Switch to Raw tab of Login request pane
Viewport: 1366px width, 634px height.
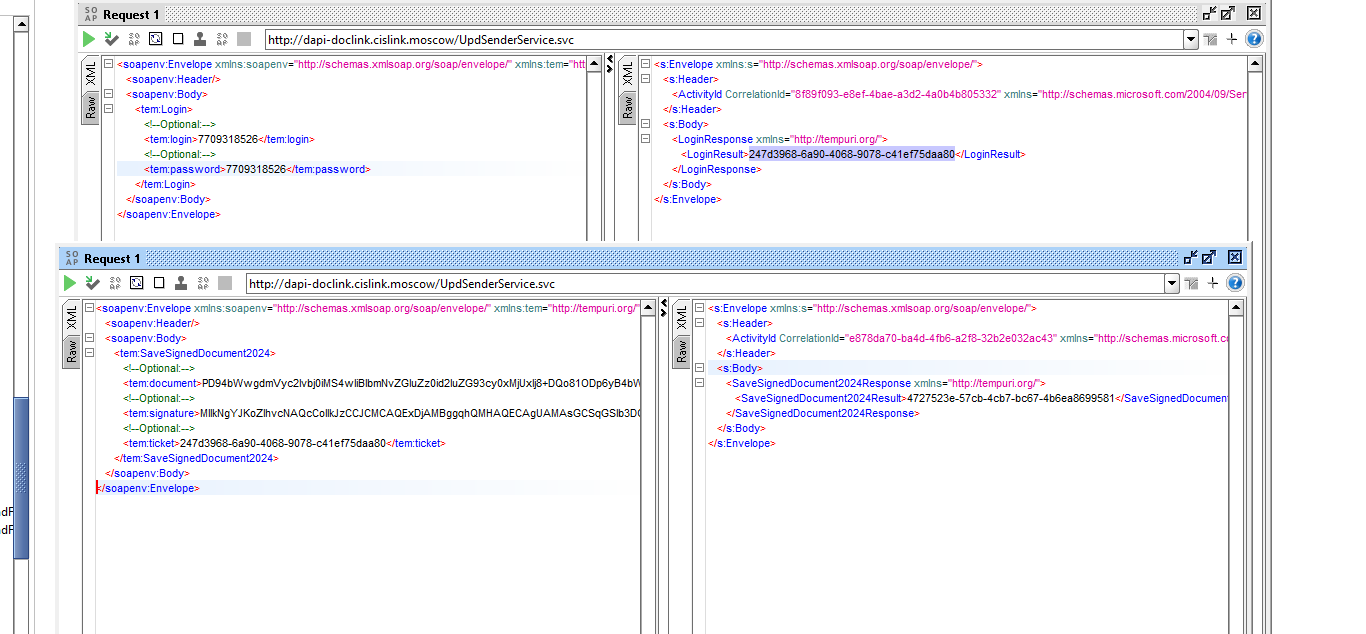pos(91,108)
